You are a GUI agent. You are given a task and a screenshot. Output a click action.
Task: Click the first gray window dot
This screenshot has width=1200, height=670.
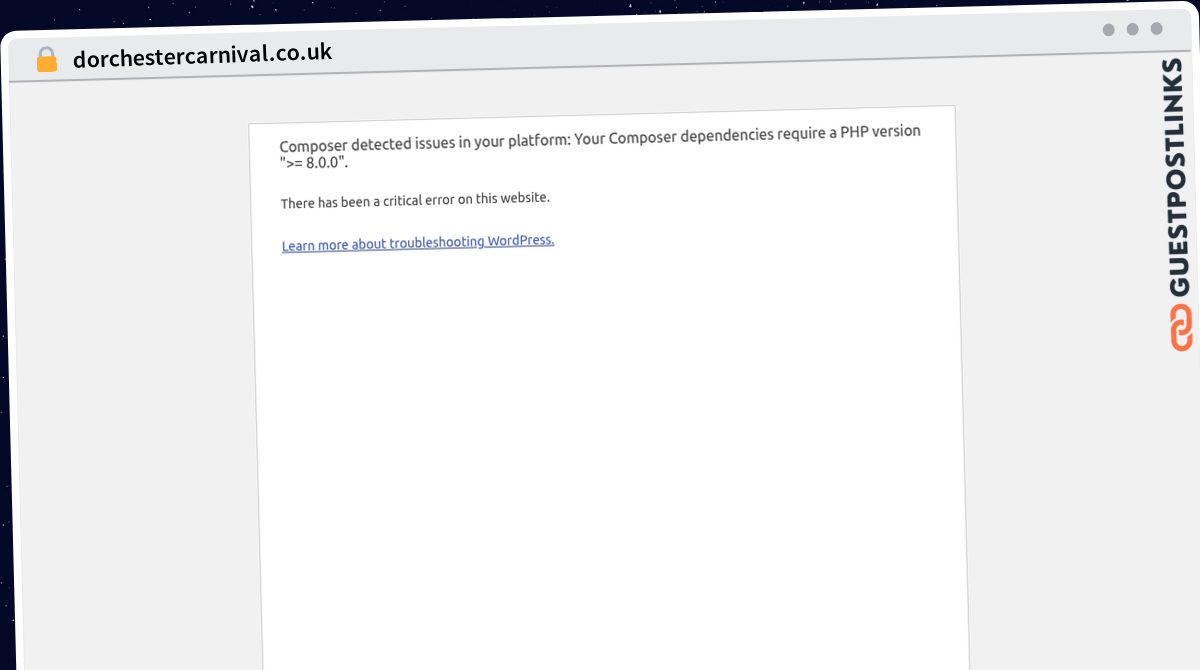pos(1109,30)
